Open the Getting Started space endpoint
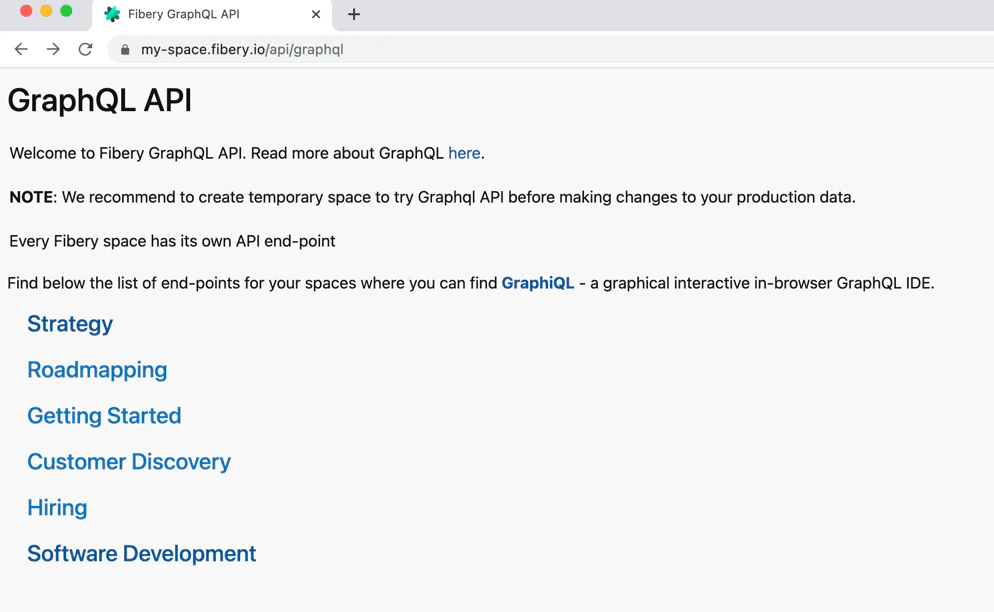Screen dimensions: 994x612 (x=104, y=416)
